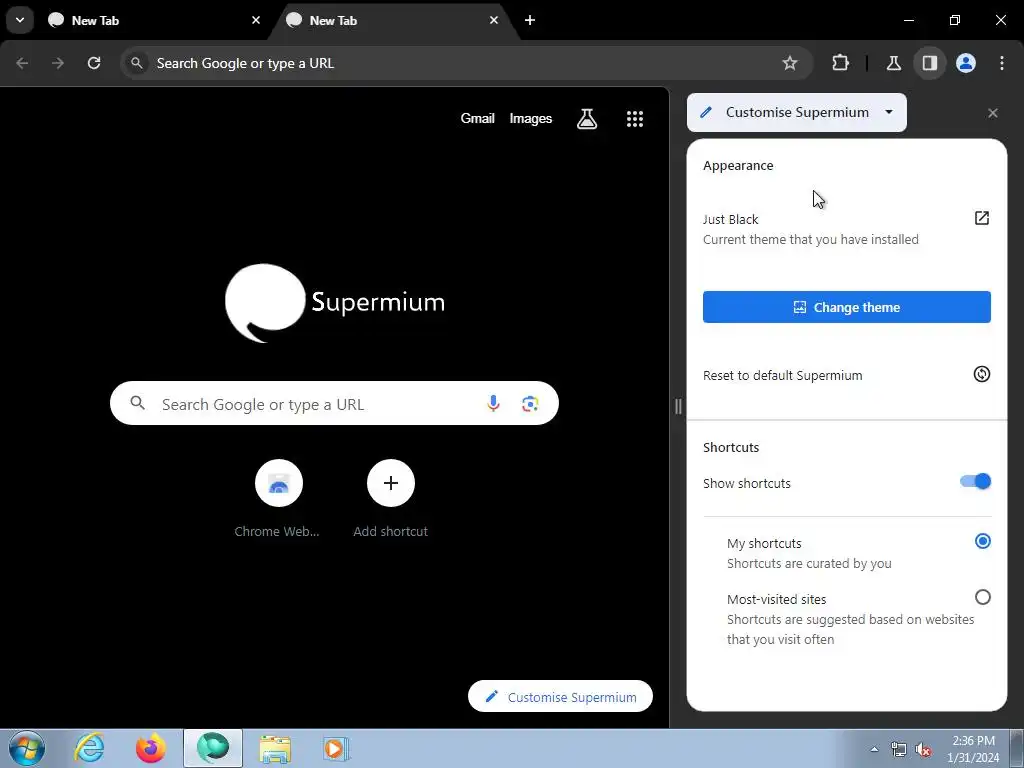Click Customise Supermium button at page bottom
This screenshot has height=768, width=1024.
(x=560, y=696)
